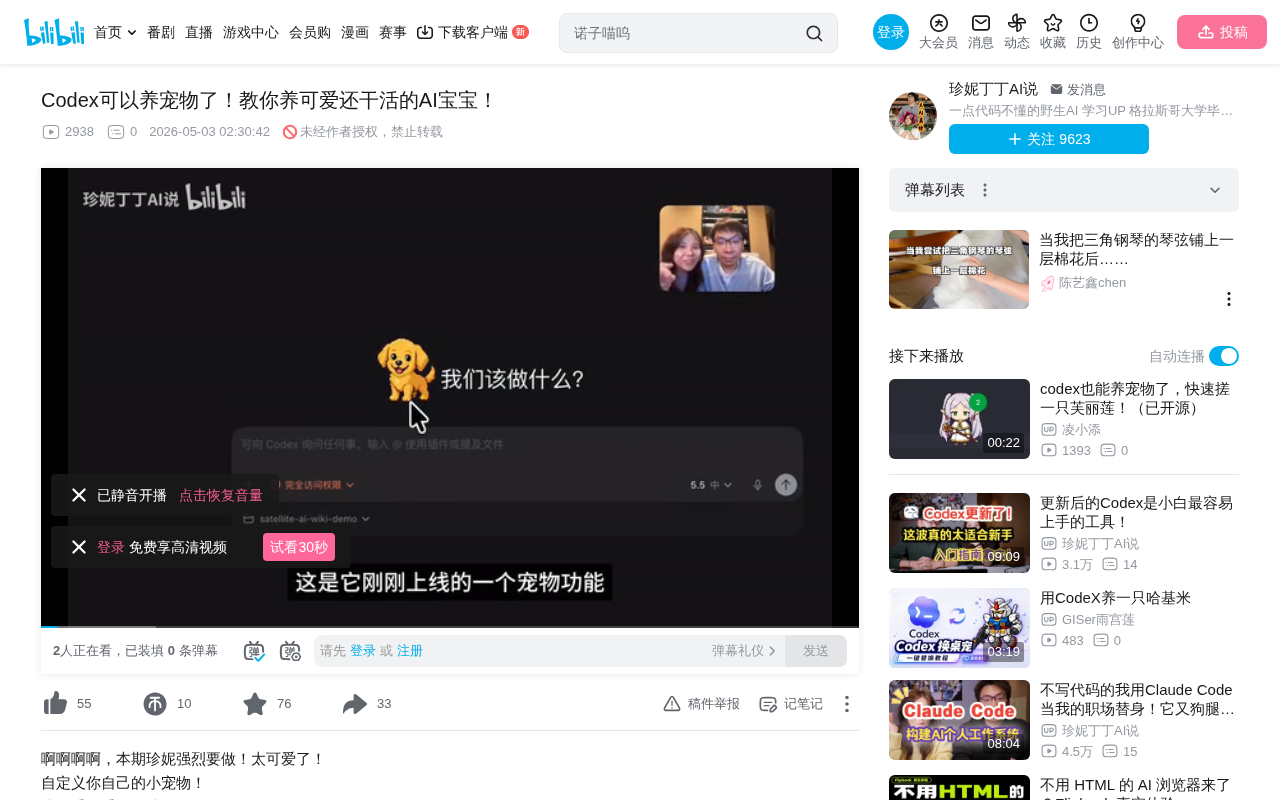Close the login HD video prompt

(79, 547)
